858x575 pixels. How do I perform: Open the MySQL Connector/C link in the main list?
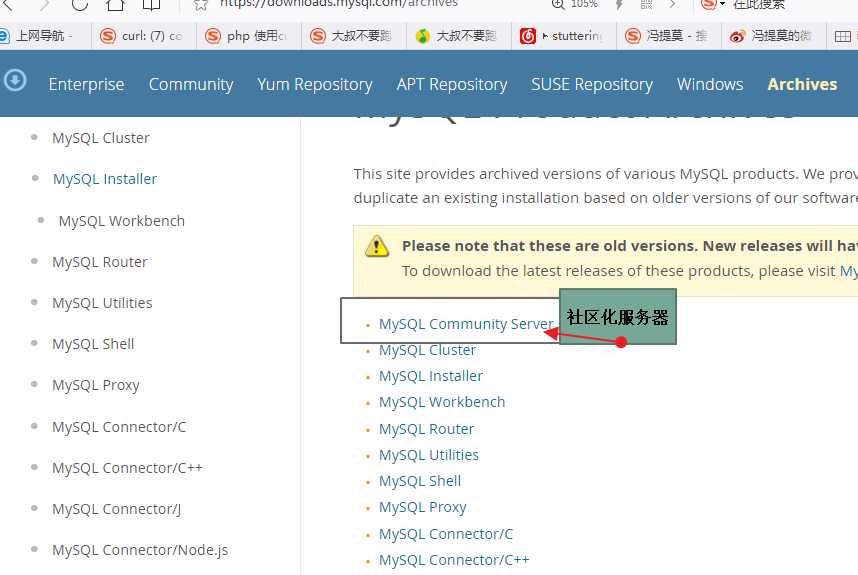[x=446, y=534]
